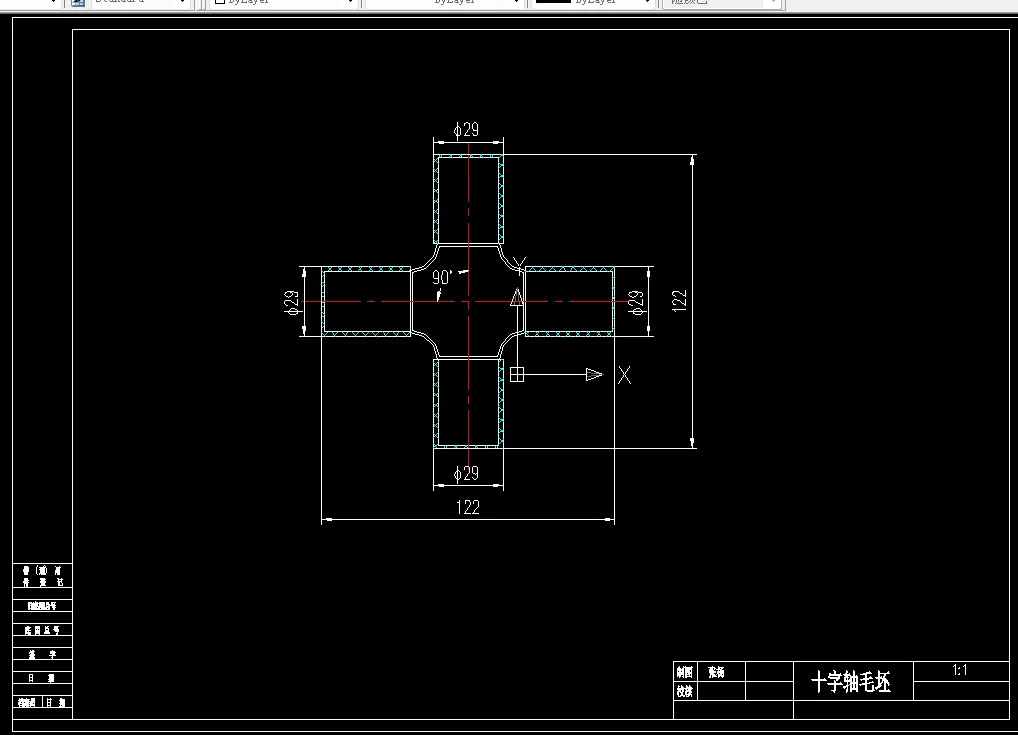Screen dimensions: 1018x735
Task: Select the φ29 dimension below the cross
Action: (466, 473)
